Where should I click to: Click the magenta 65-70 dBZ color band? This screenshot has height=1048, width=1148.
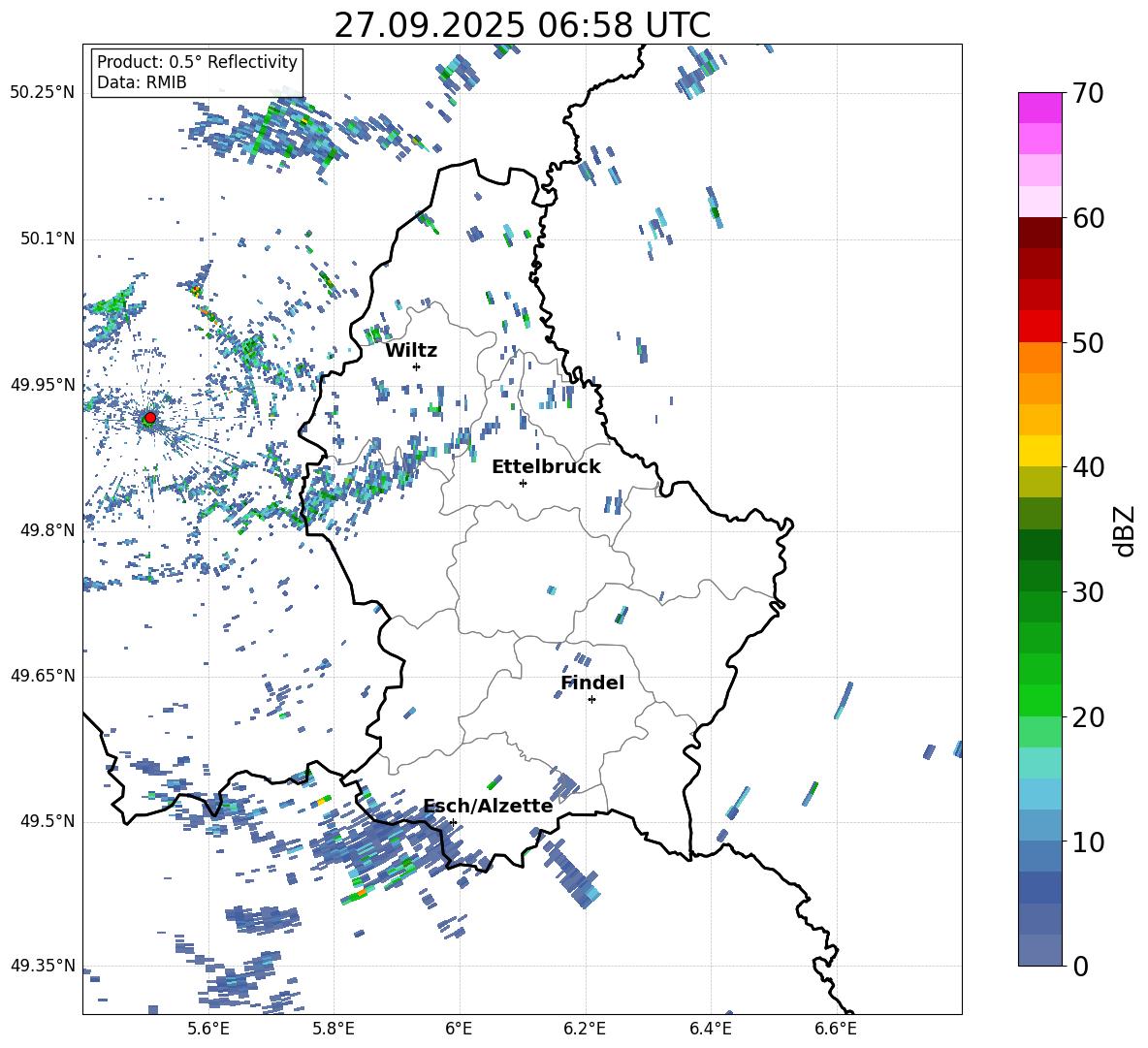tap(1040, 123)
